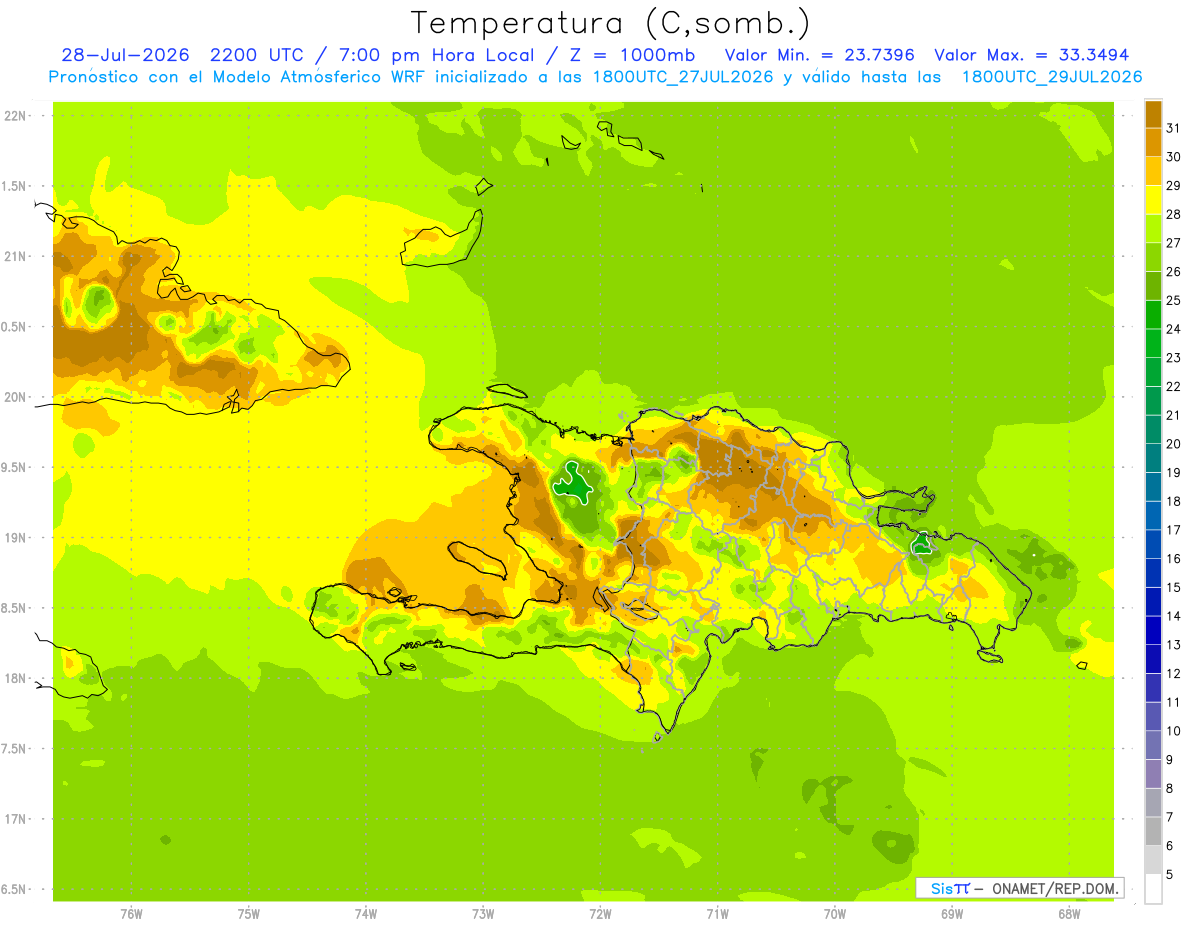Click the '28' value on the color scale
The image size is (1200, 927).
click(1174, 214)
